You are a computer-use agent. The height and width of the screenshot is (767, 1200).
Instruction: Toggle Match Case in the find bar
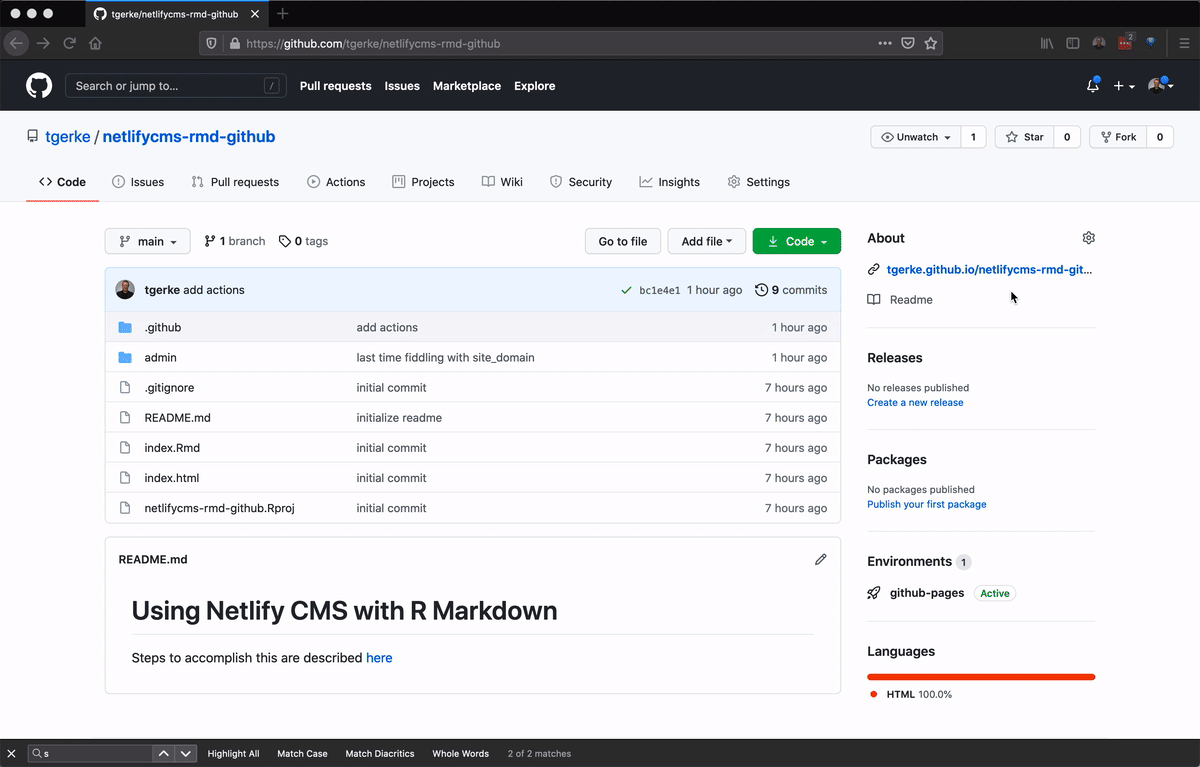302,753
